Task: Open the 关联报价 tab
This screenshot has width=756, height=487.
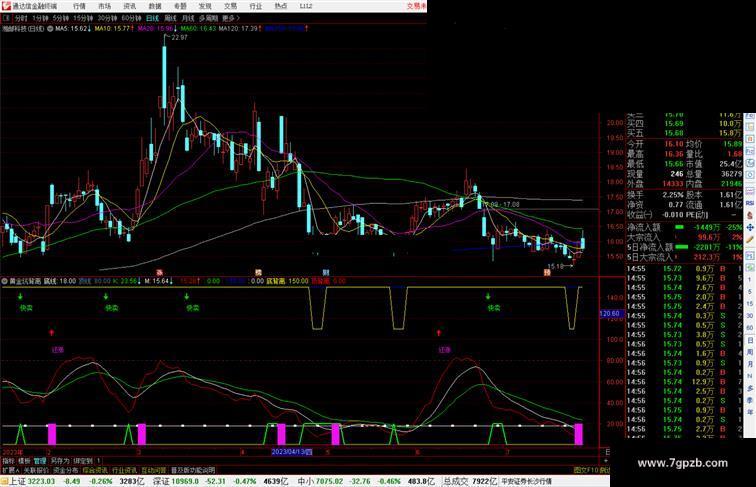Action: click(36, 470)
